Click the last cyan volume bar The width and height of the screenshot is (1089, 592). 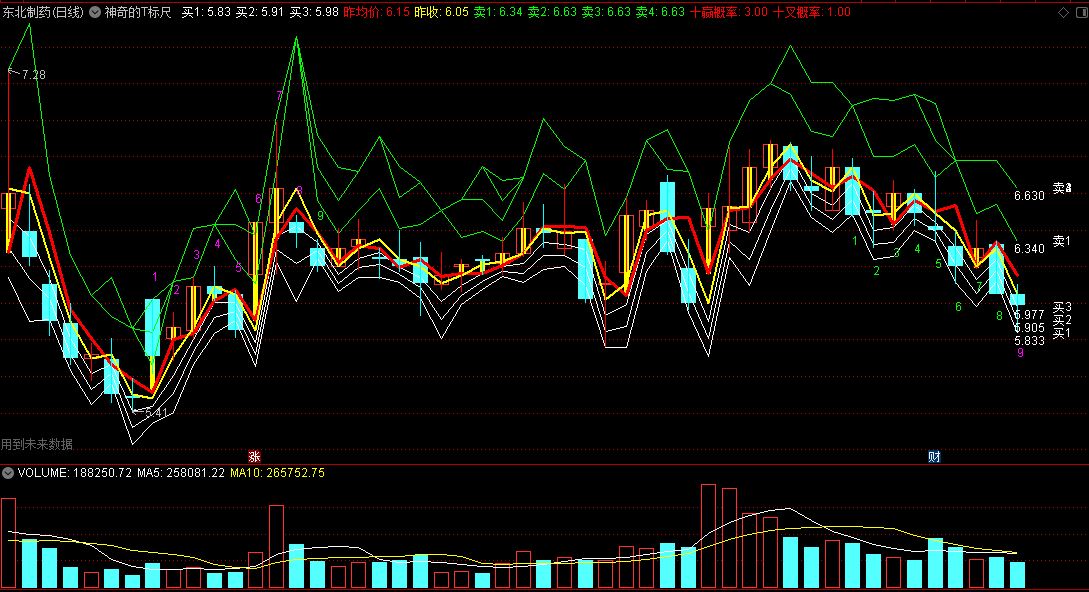point(1017,575)
